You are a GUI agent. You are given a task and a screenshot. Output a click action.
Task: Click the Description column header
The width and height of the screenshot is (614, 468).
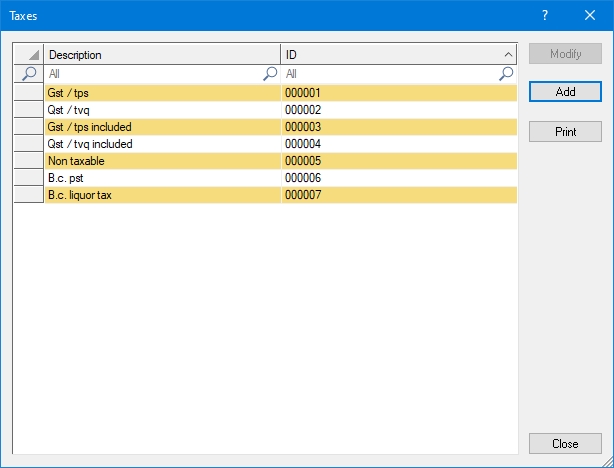point(162,55)
